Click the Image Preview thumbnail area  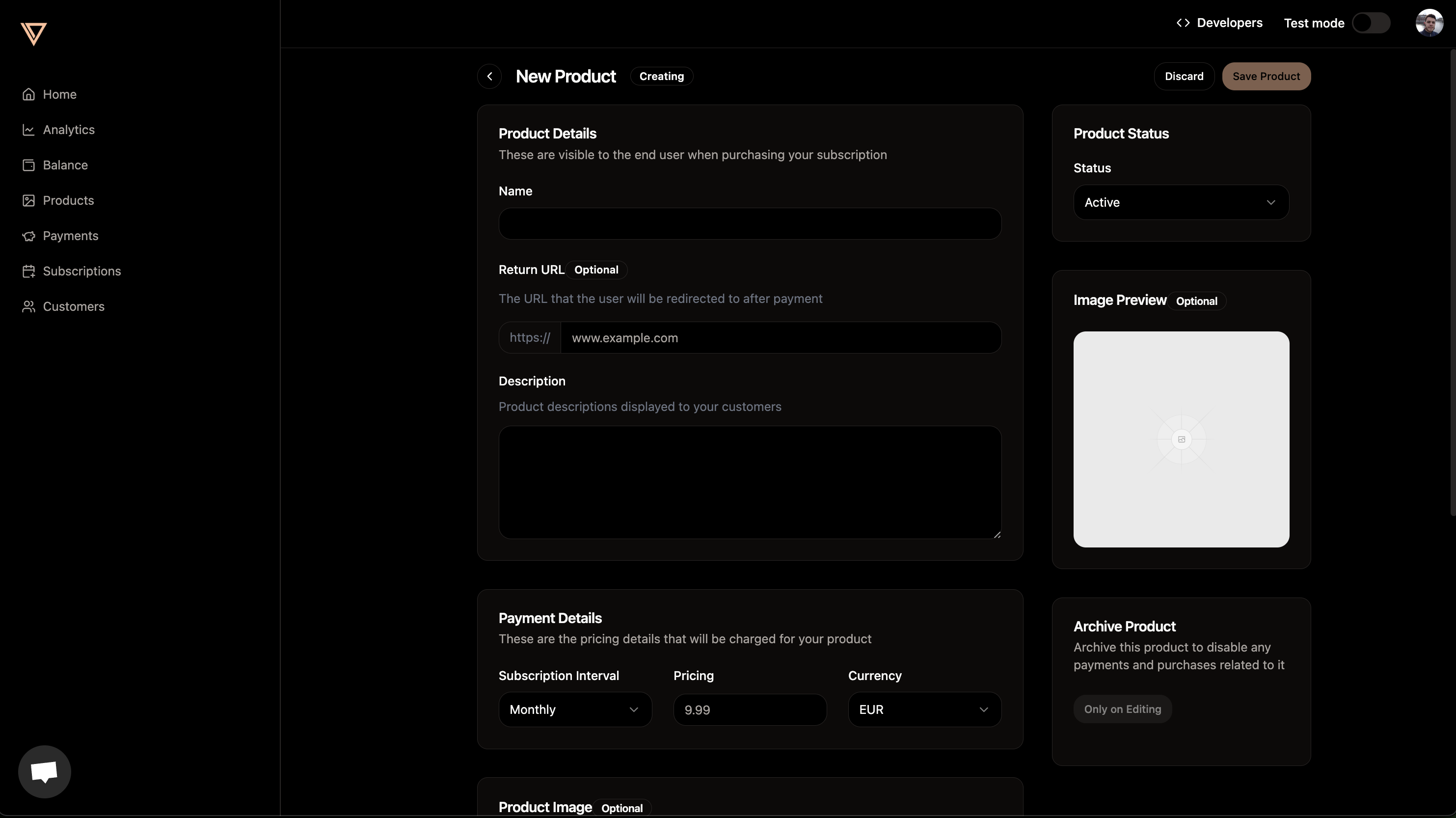coord(1181,439)
